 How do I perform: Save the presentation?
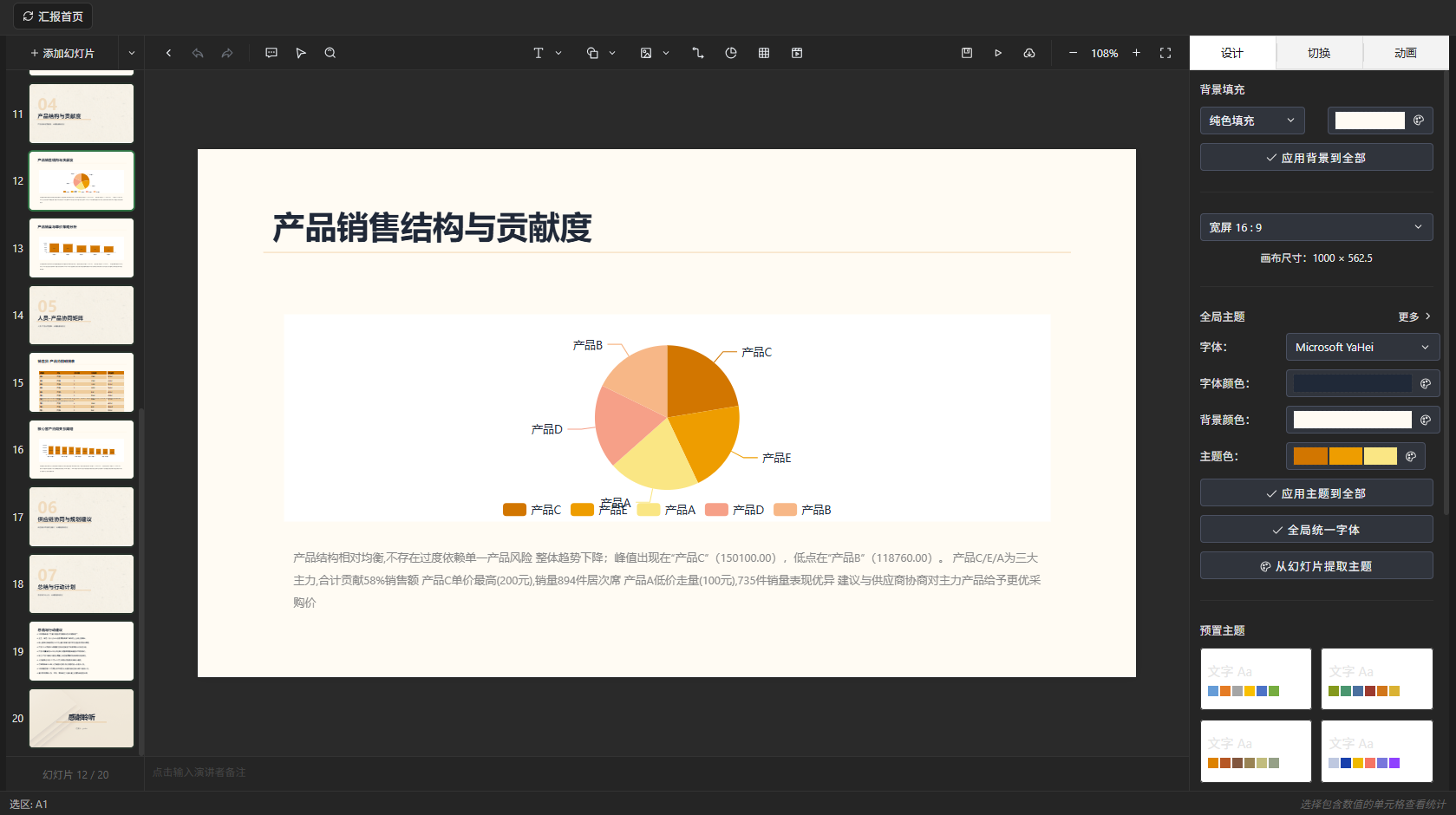(966, 53)
